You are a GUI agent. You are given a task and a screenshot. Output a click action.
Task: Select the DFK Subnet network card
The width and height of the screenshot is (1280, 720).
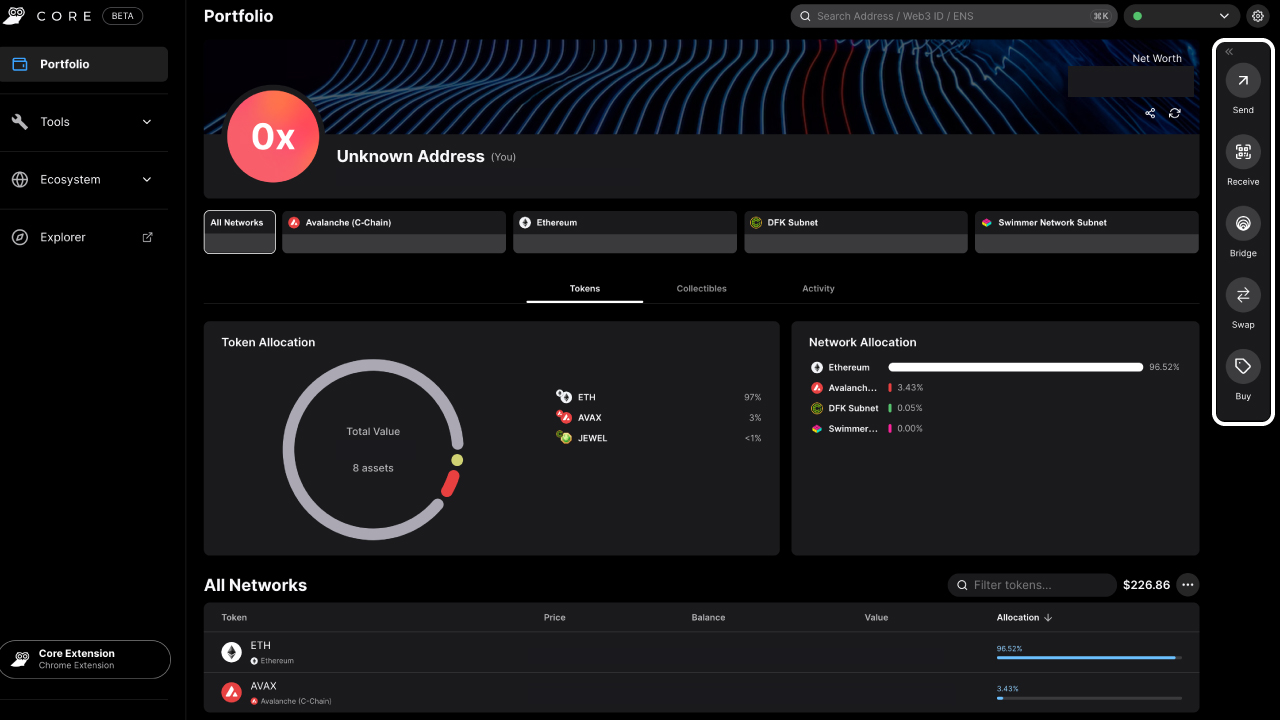(856, 232)
